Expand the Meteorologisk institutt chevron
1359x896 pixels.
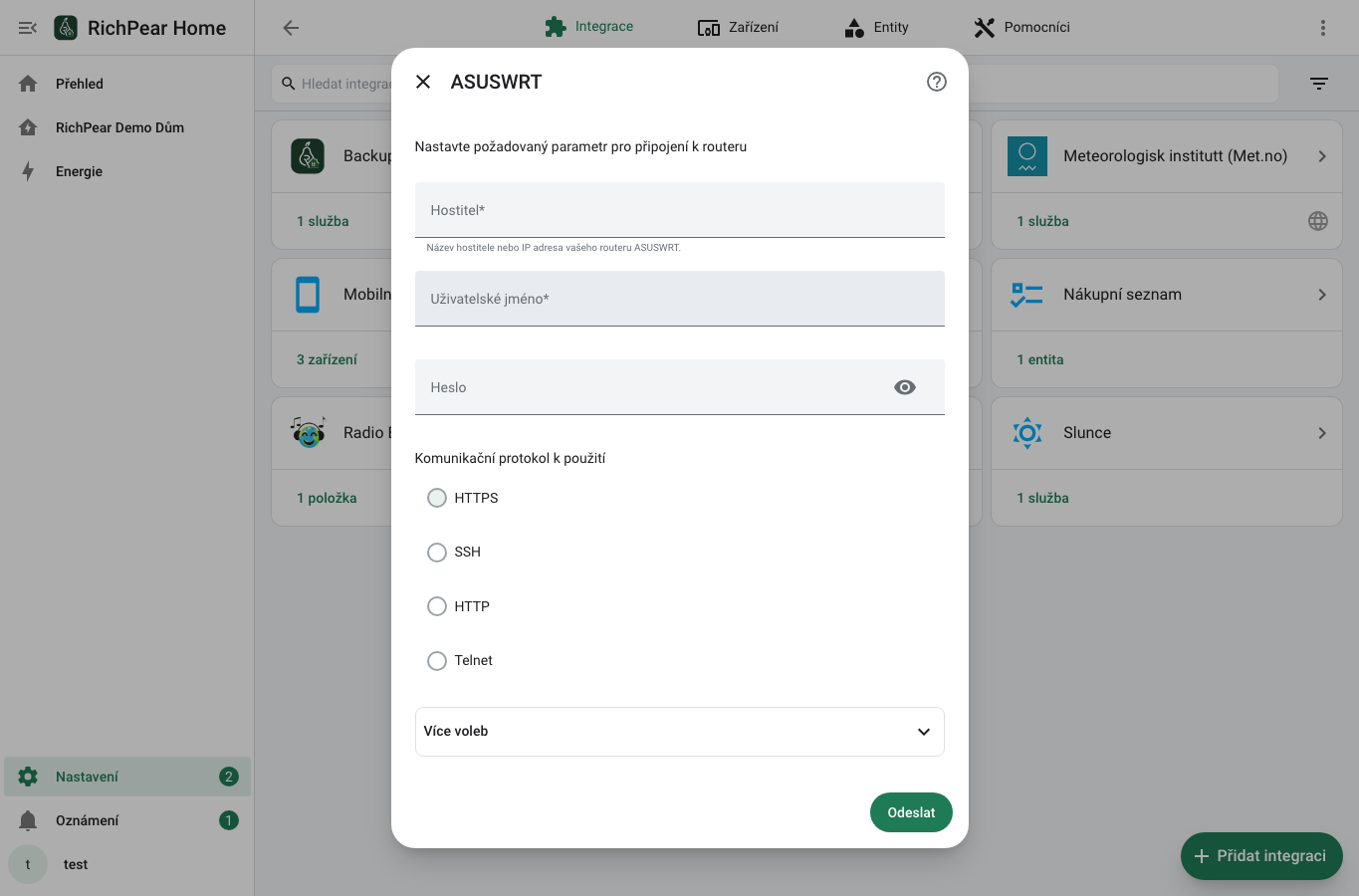pos(1322,156)
